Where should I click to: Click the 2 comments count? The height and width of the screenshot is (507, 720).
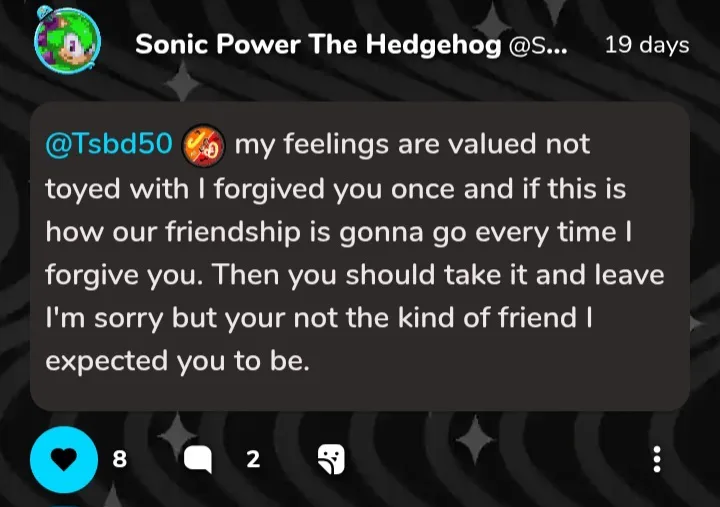tap(253, 459)
